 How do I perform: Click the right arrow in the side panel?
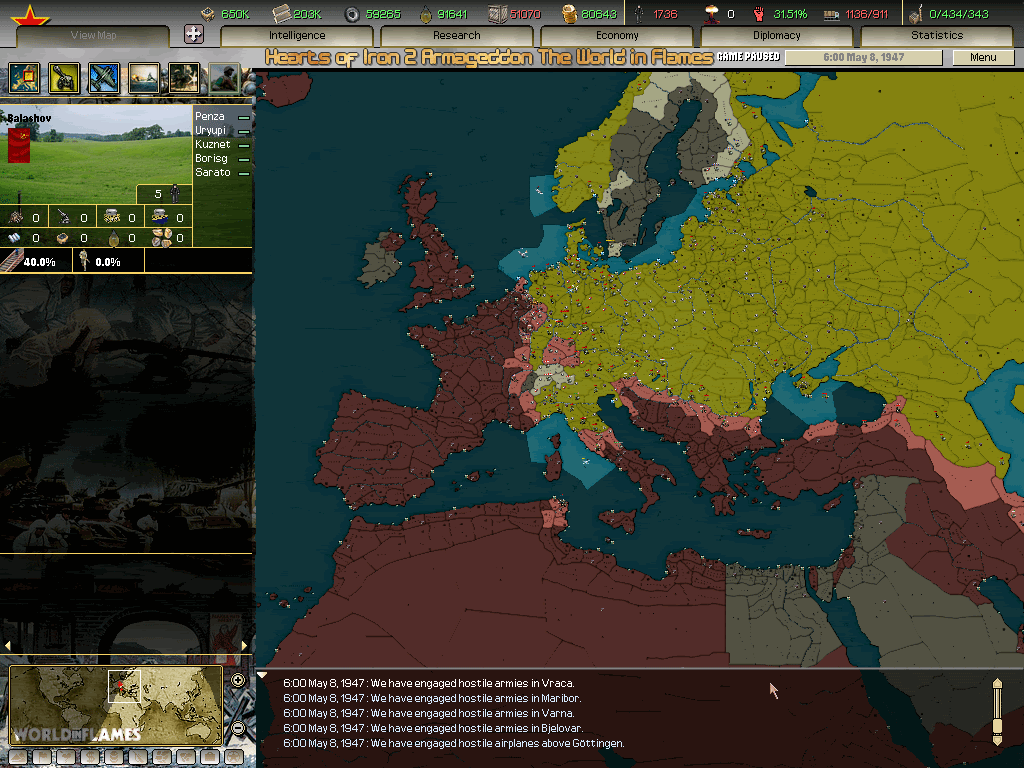(244, 645)
